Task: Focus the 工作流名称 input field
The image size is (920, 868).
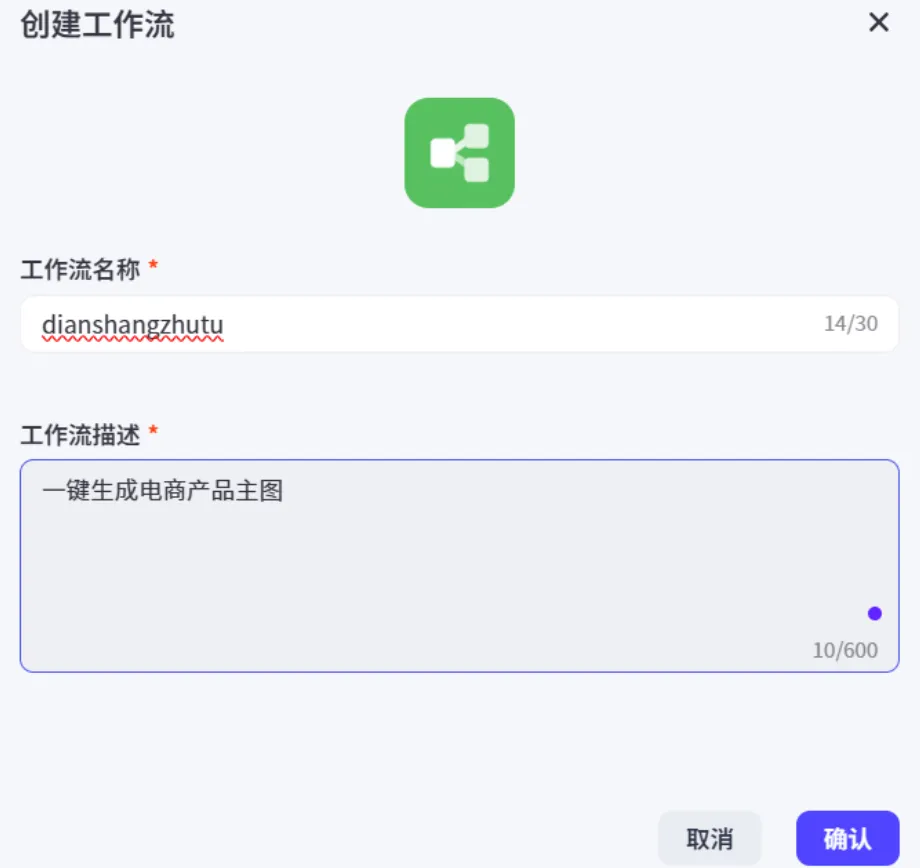Action: (x=459, y=324)
